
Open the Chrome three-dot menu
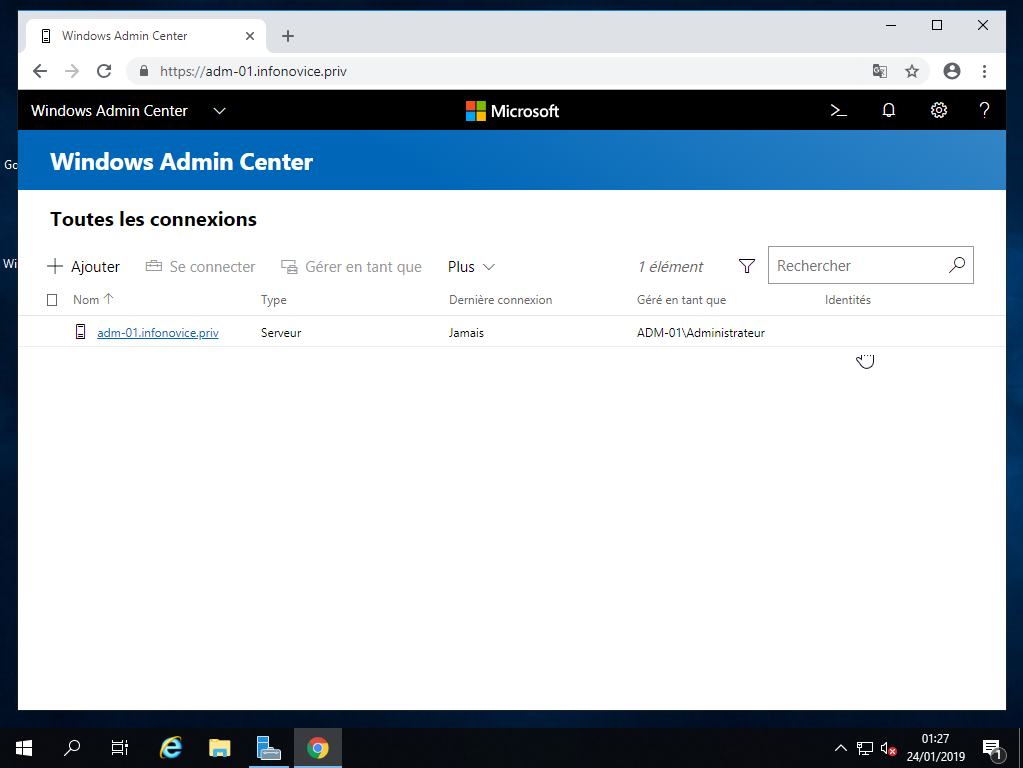coord(984,71)
